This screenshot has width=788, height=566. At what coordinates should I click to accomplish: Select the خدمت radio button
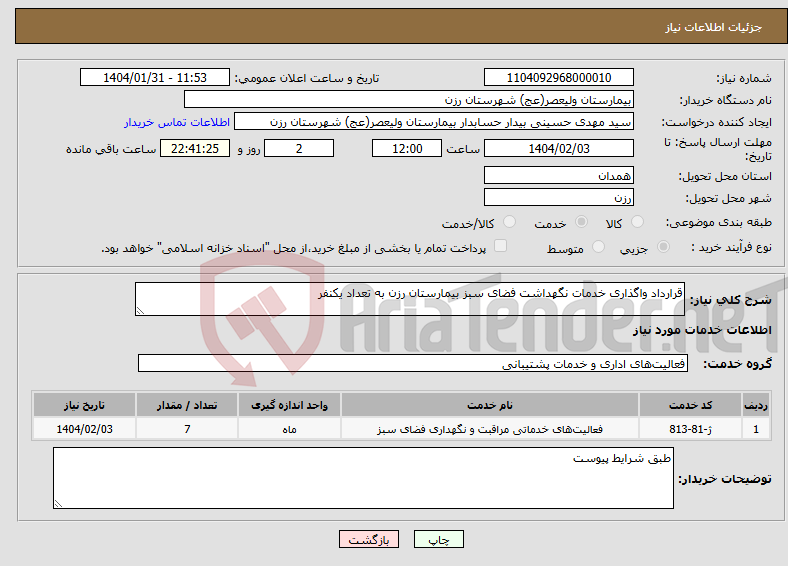click(581, 222)
